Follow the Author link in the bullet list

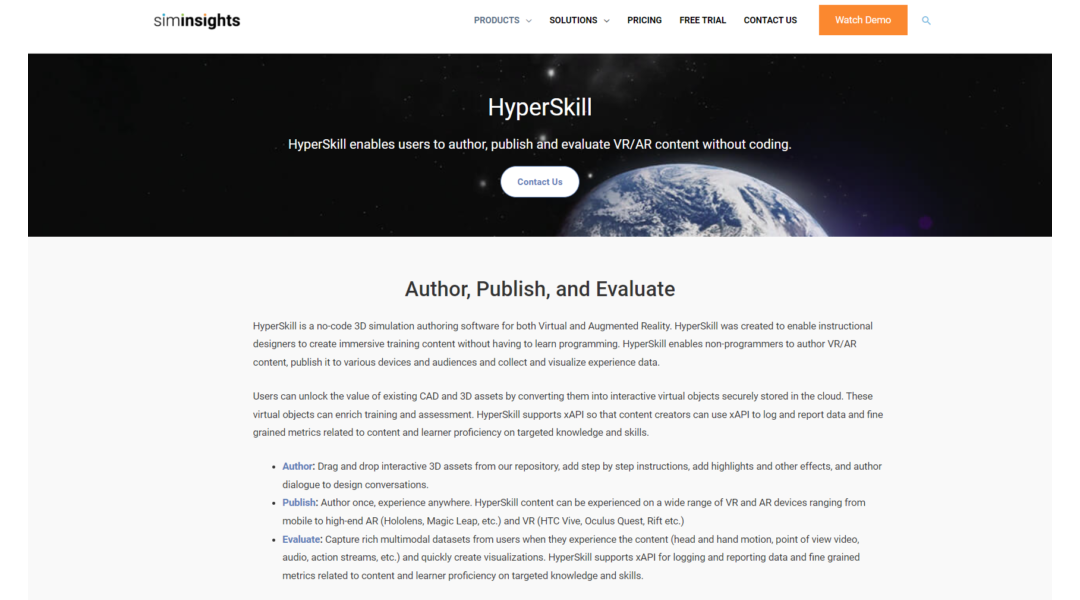(x=297, y=466)
